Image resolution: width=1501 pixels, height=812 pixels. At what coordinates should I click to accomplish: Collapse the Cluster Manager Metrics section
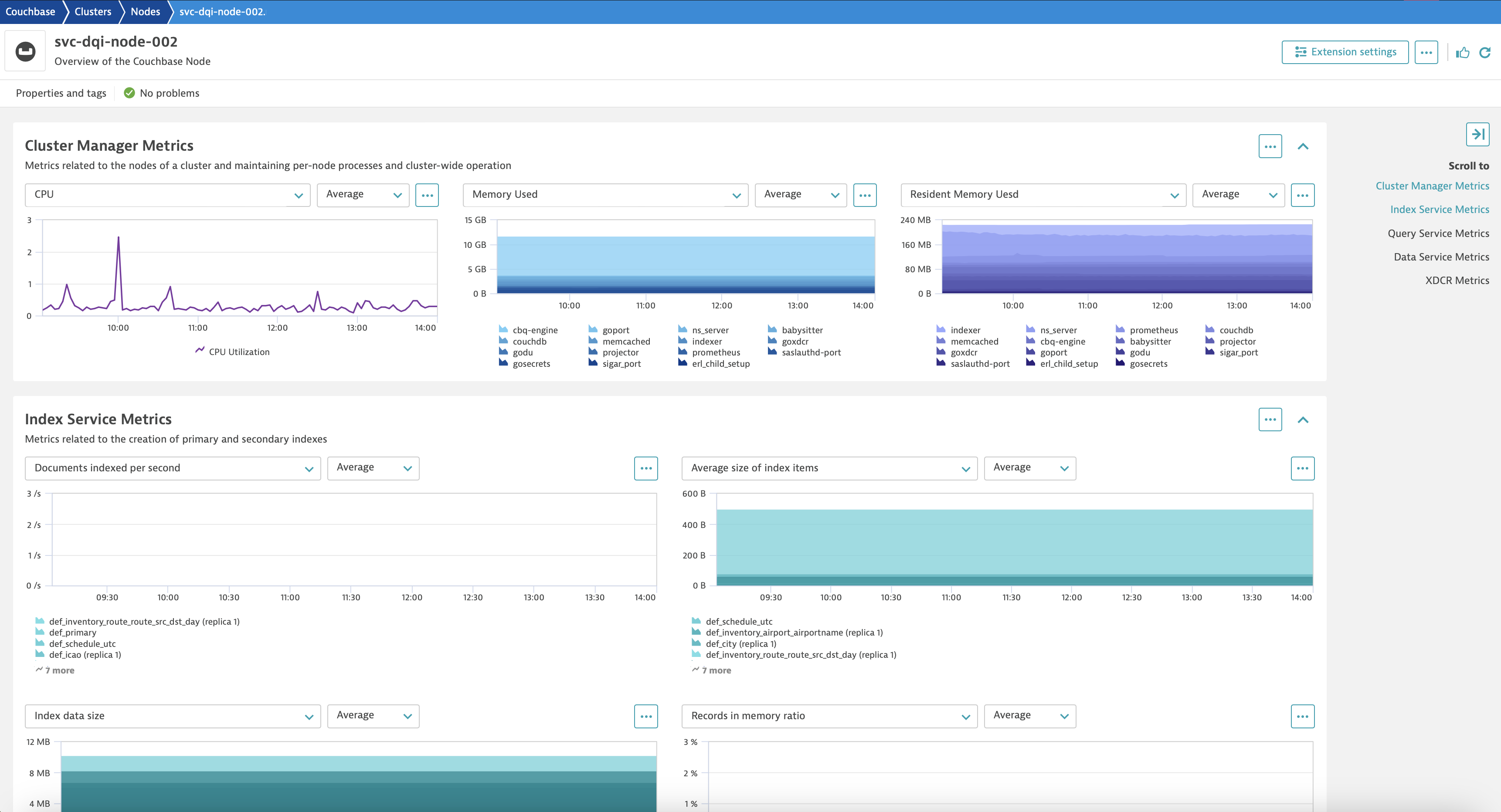pyautogui.click(x=1304, y=146)
